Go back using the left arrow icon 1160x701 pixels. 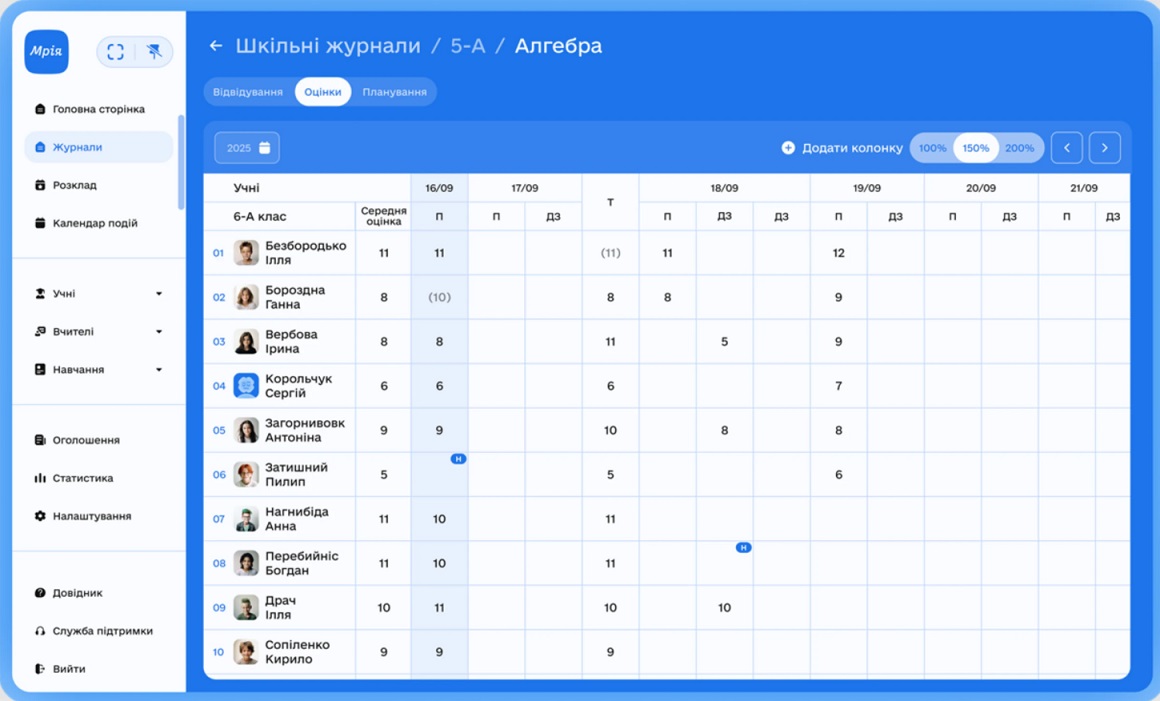[x=215, y=46]
